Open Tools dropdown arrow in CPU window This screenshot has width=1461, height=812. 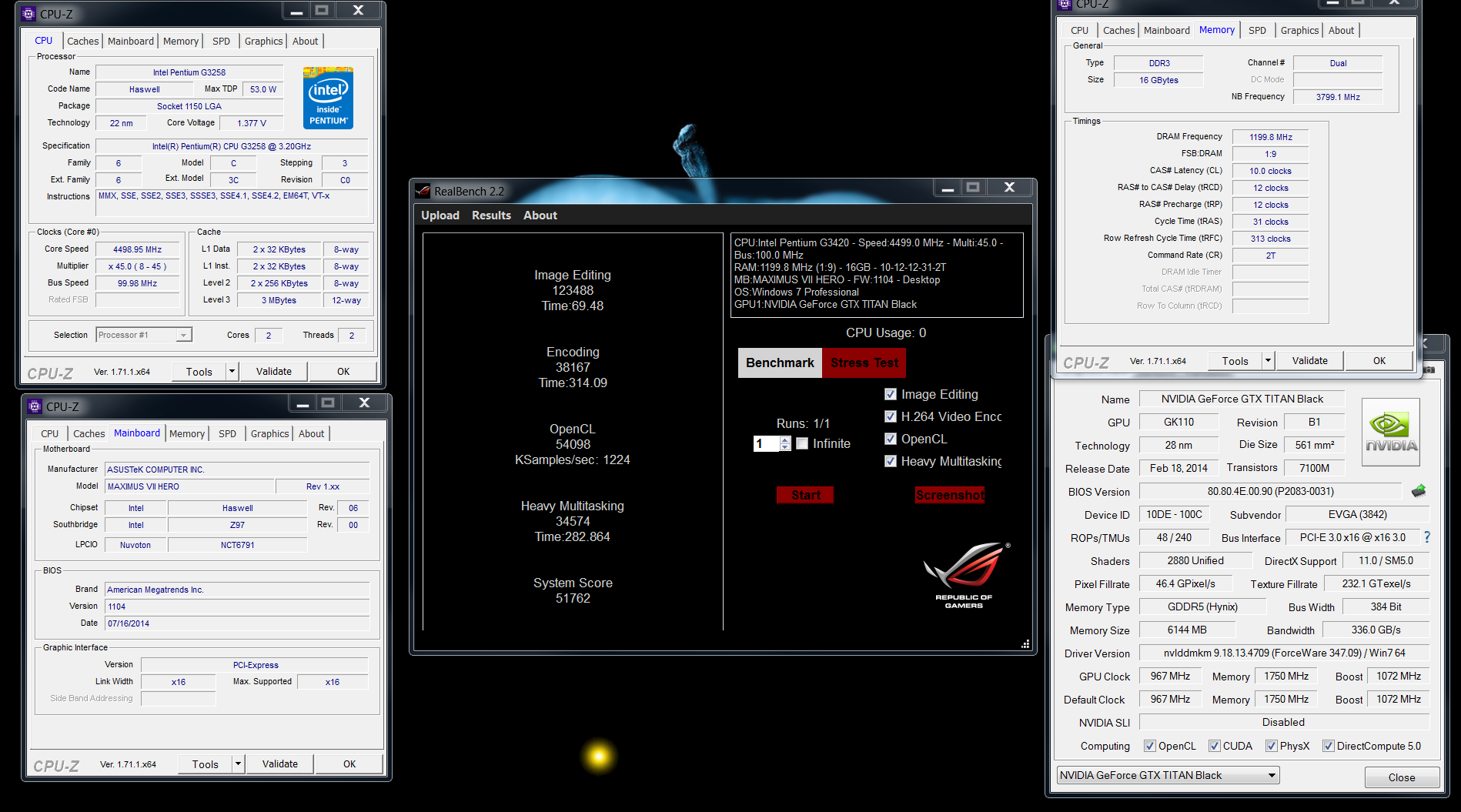(x=232, y=371)
